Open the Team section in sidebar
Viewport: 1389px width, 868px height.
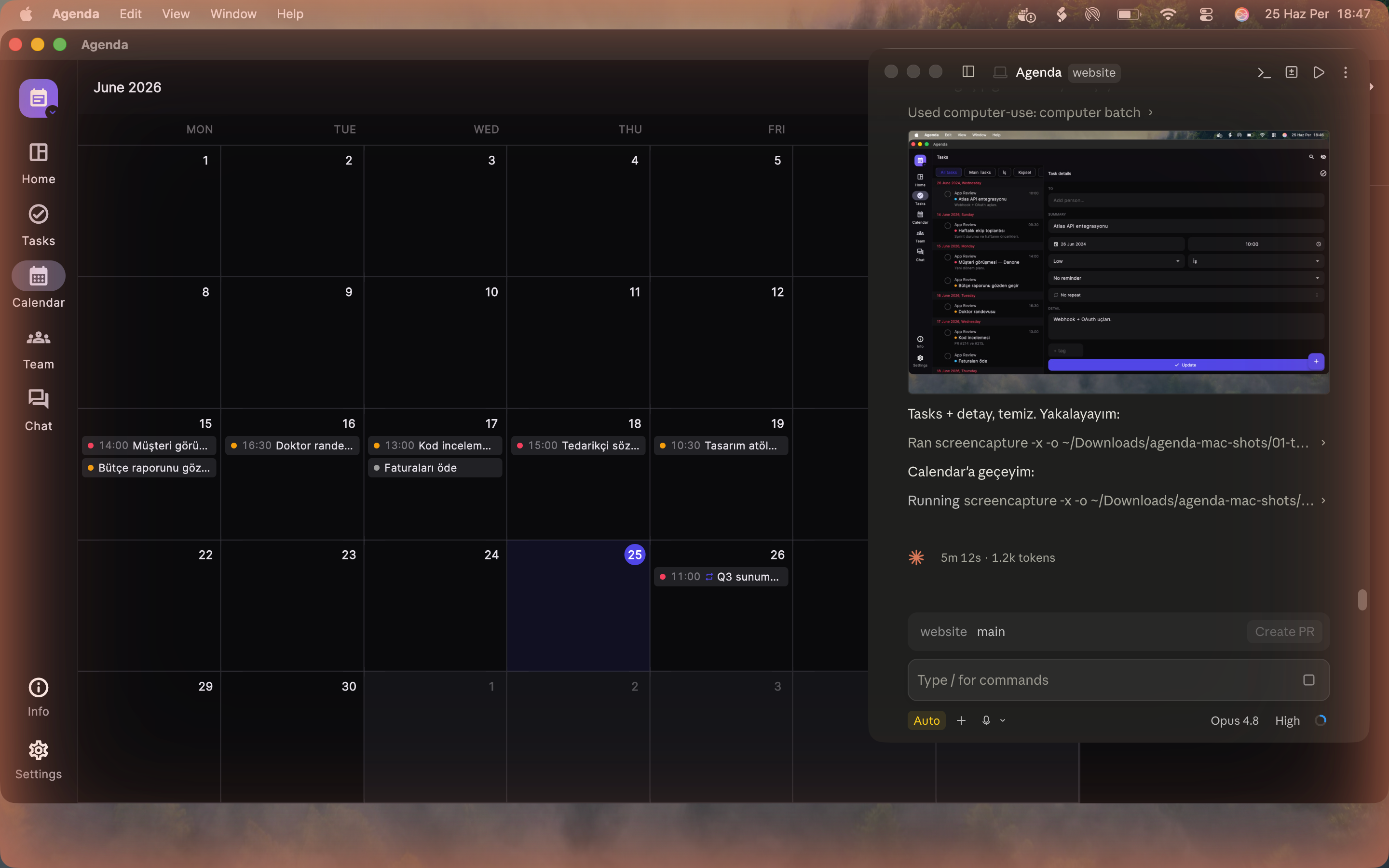pyautogui.click(x=39, y=349)
